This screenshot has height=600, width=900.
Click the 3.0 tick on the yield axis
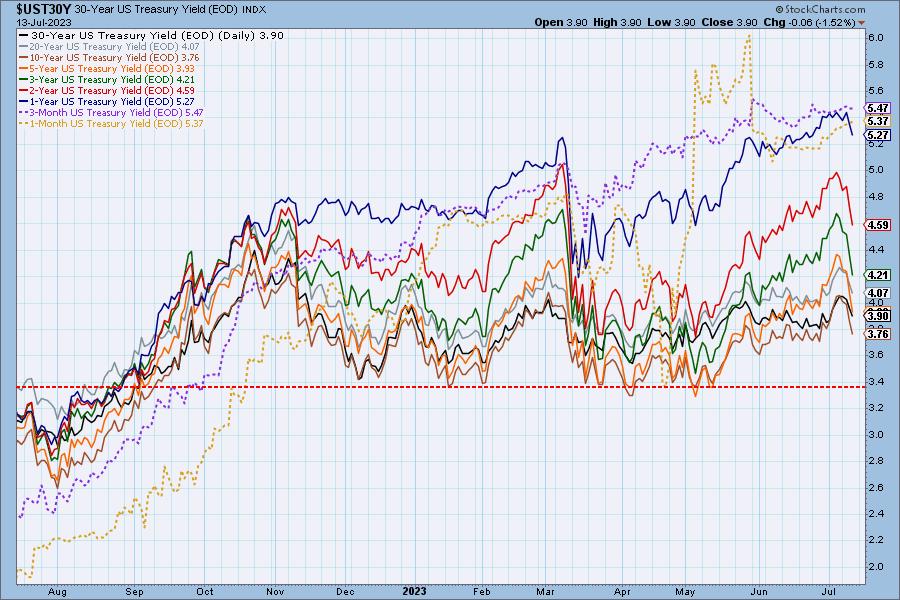(875, 434)
